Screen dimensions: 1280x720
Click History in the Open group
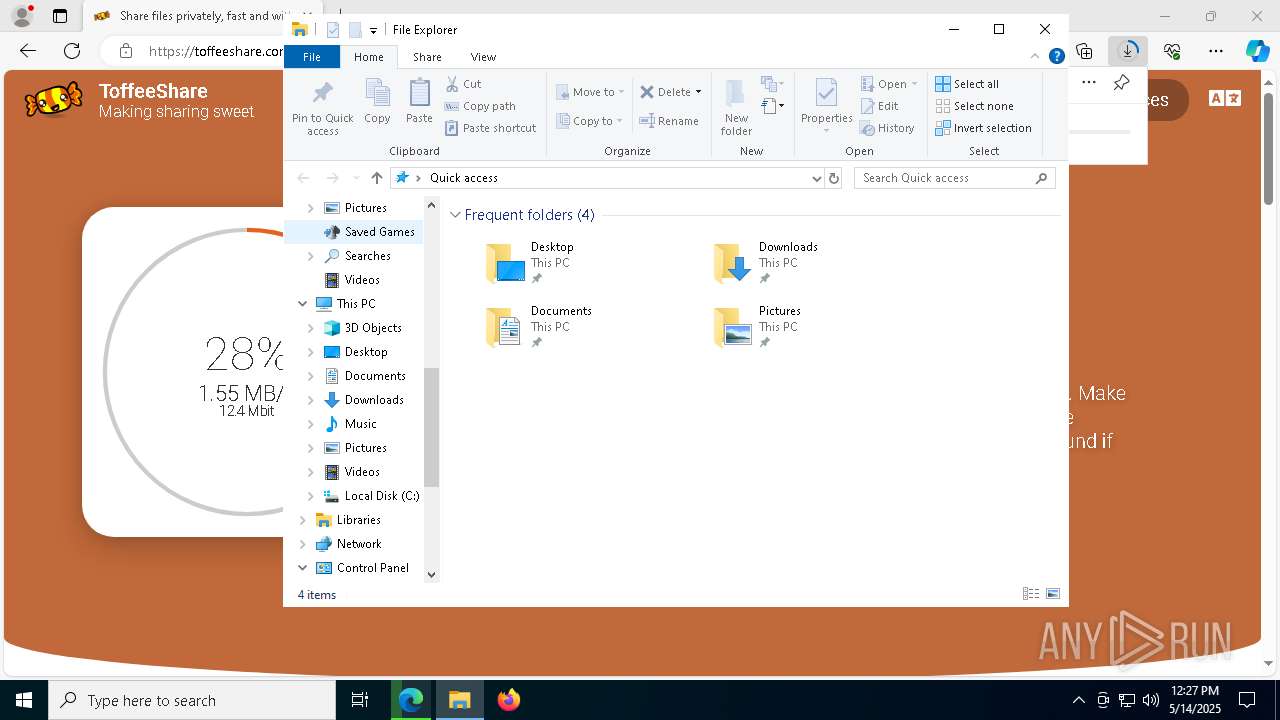click(x=888, y=128)
